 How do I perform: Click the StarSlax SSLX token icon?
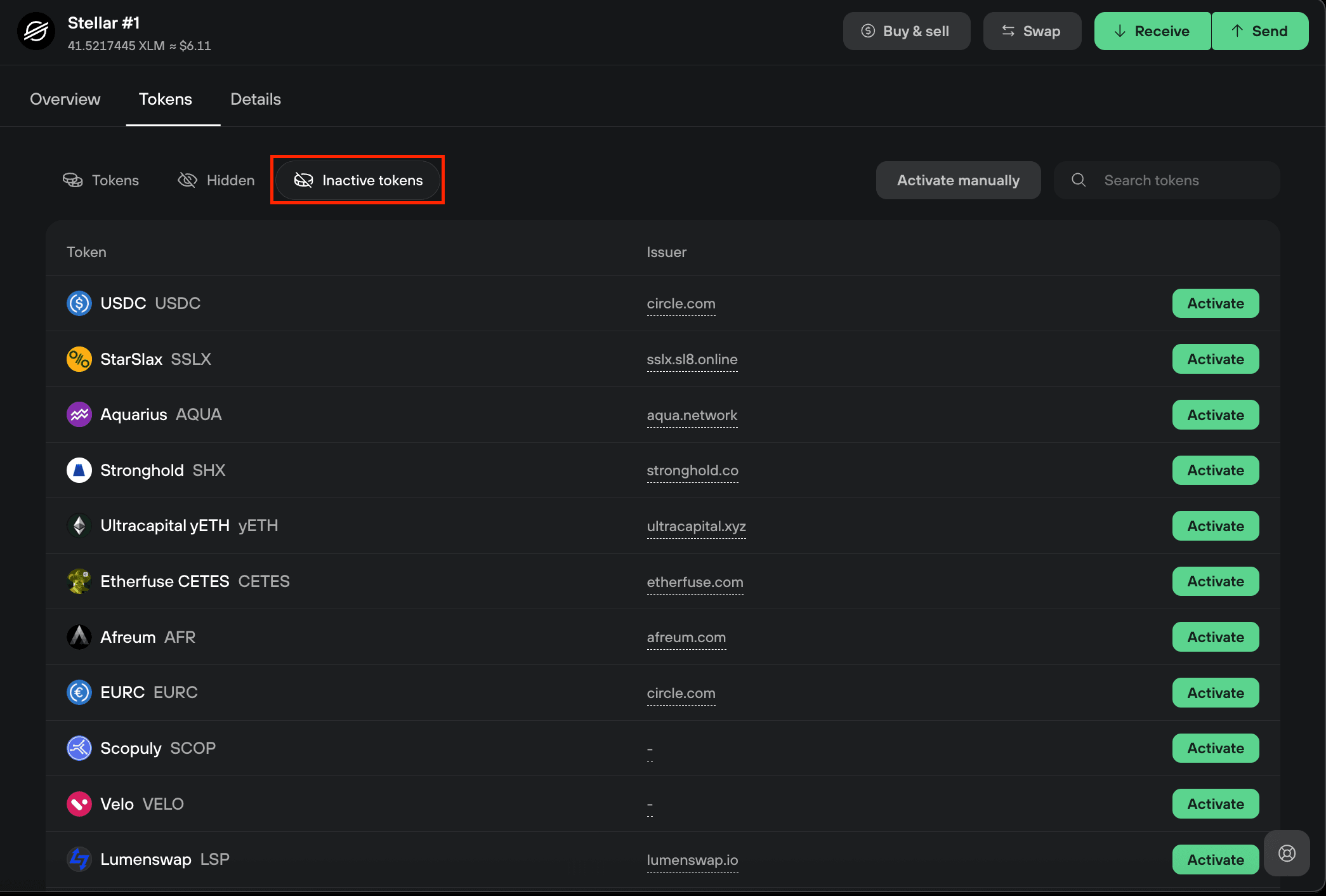click(x=79, y=359)
